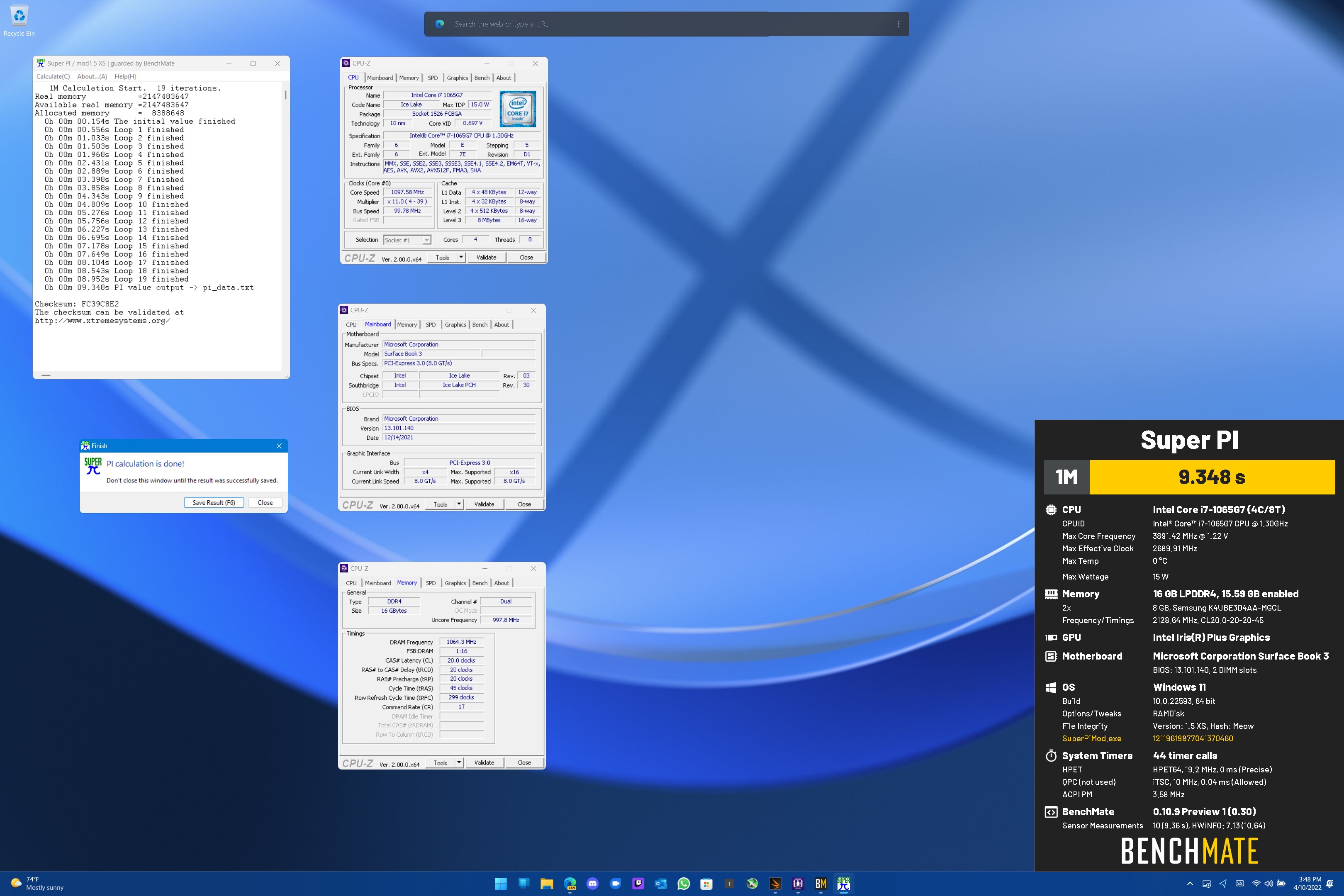Click Tools button in top CPU-Z window
The width and height of the screenshot is (1344, 896).
click(x=442, y=257)
